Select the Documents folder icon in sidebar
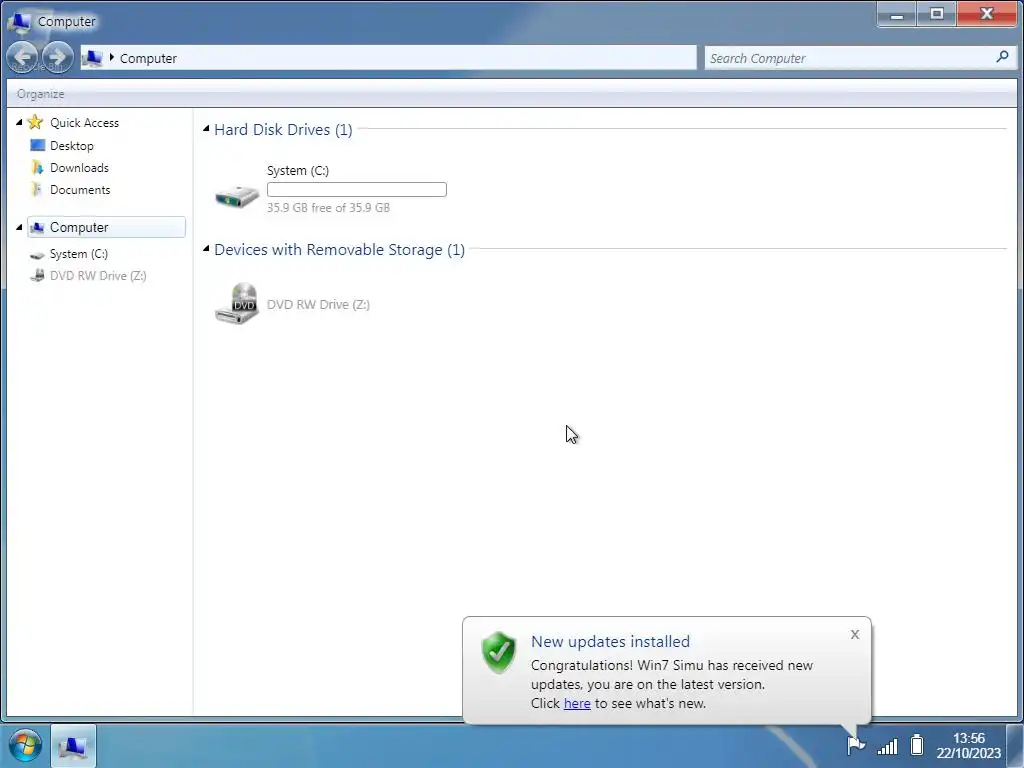Viewport: 1024px width, 768px height. tap(37, 189)
